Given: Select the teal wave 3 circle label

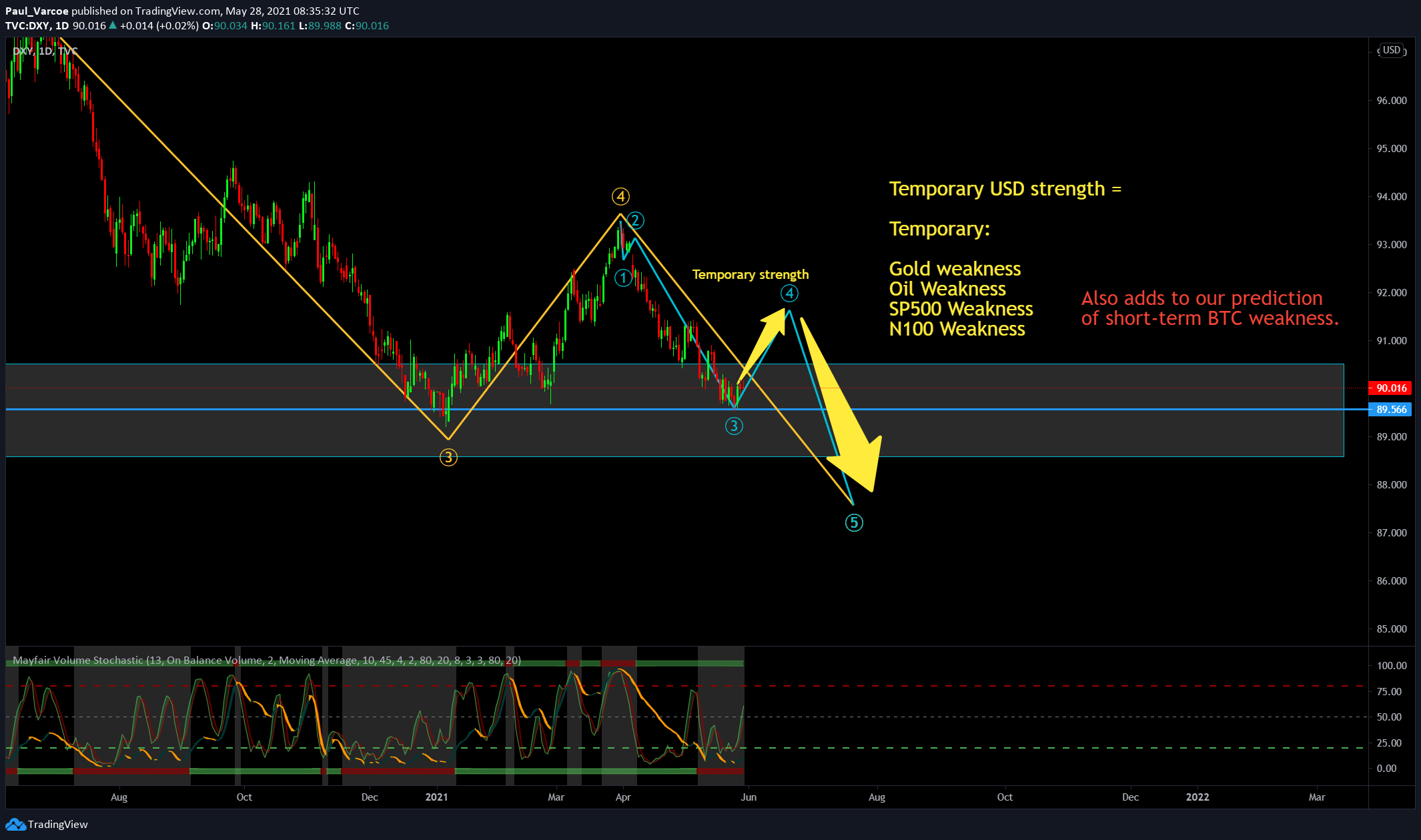Looking at the screenshot, I should pyautogui.click(x=734, y=426).
